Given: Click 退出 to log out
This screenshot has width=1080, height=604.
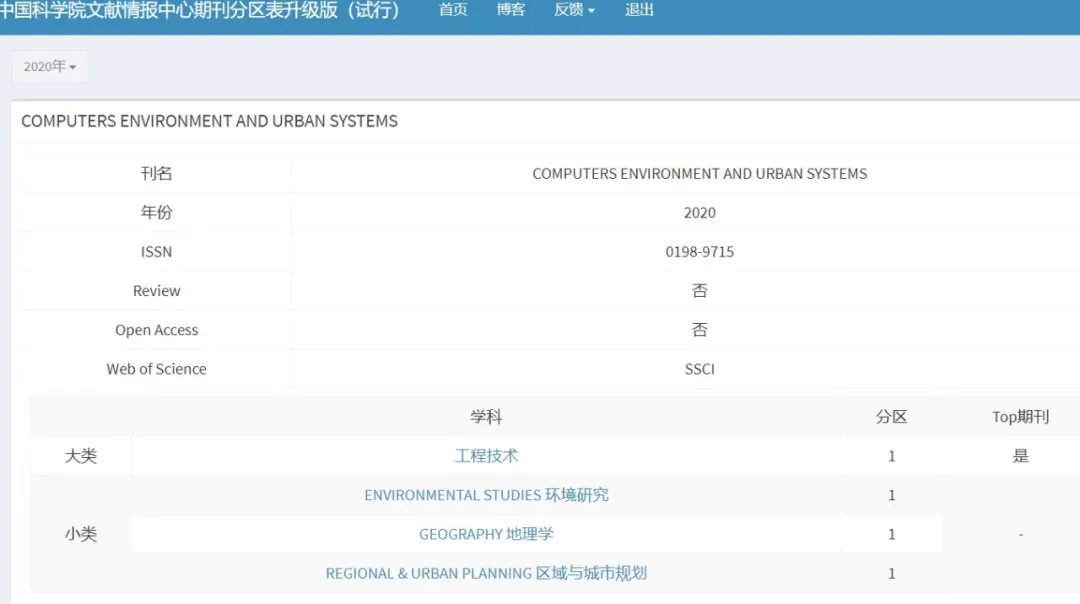Looking at the screenshot, I should [639, 10].
